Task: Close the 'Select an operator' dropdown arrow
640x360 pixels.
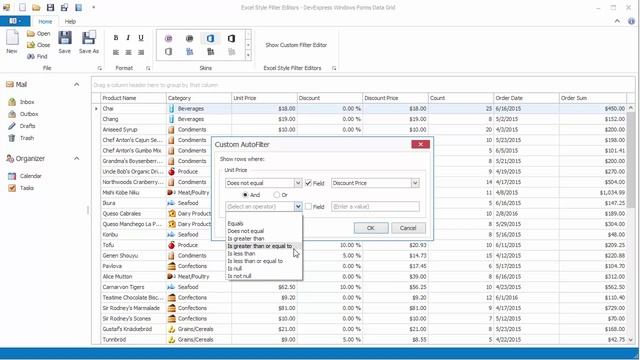Action: click(x=298, y=207)
